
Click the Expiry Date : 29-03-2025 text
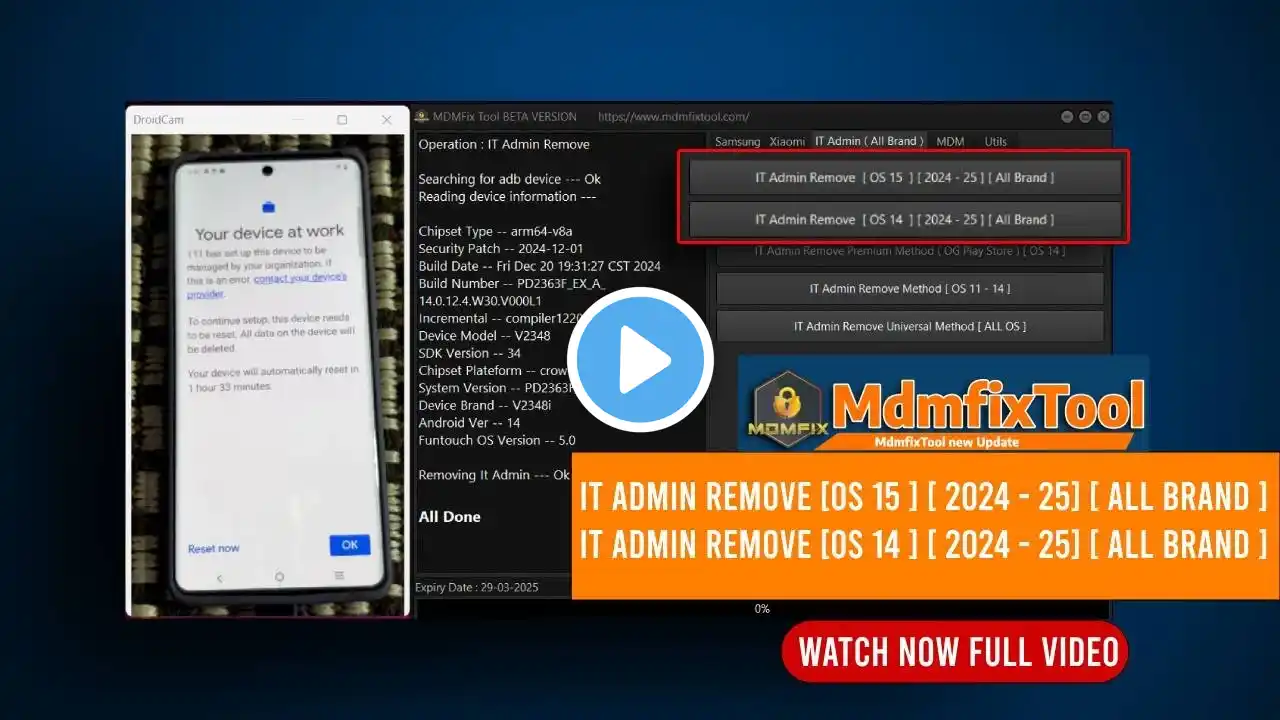[x=477, y=587]
